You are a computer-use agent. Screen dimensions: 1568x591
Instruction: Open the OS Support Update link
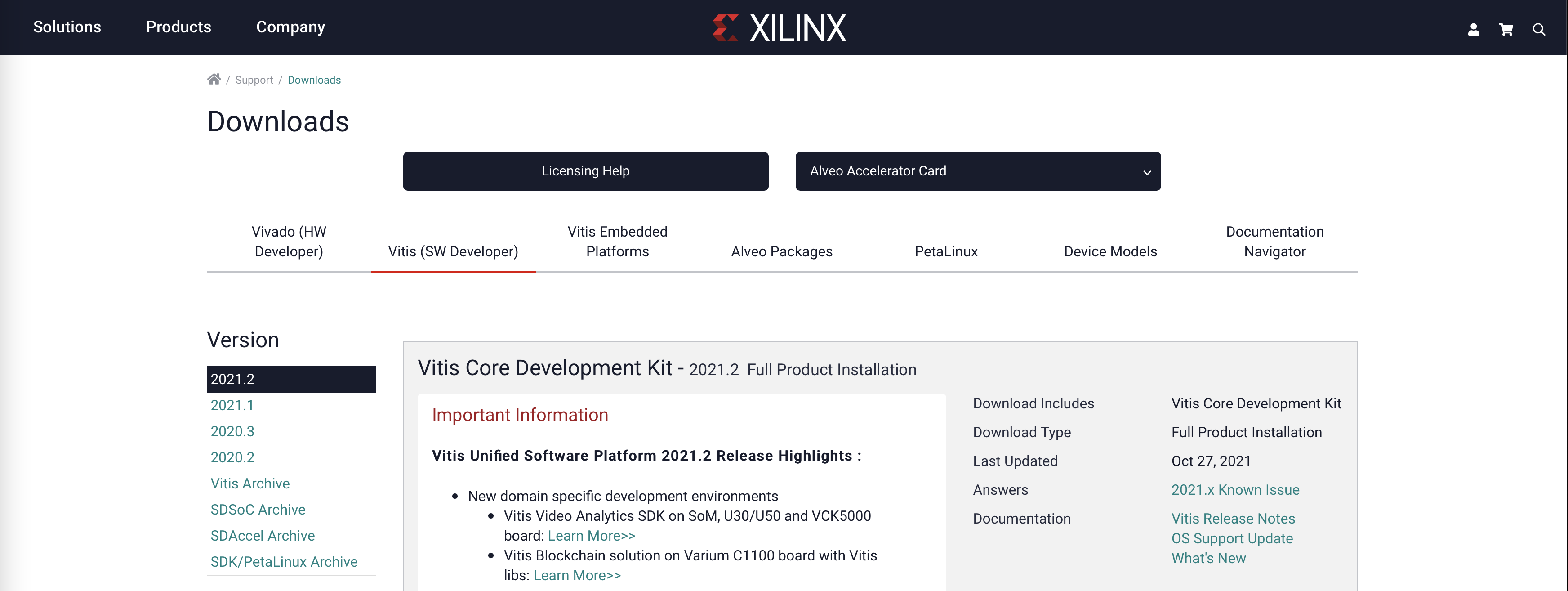(x=1232, y=539)
